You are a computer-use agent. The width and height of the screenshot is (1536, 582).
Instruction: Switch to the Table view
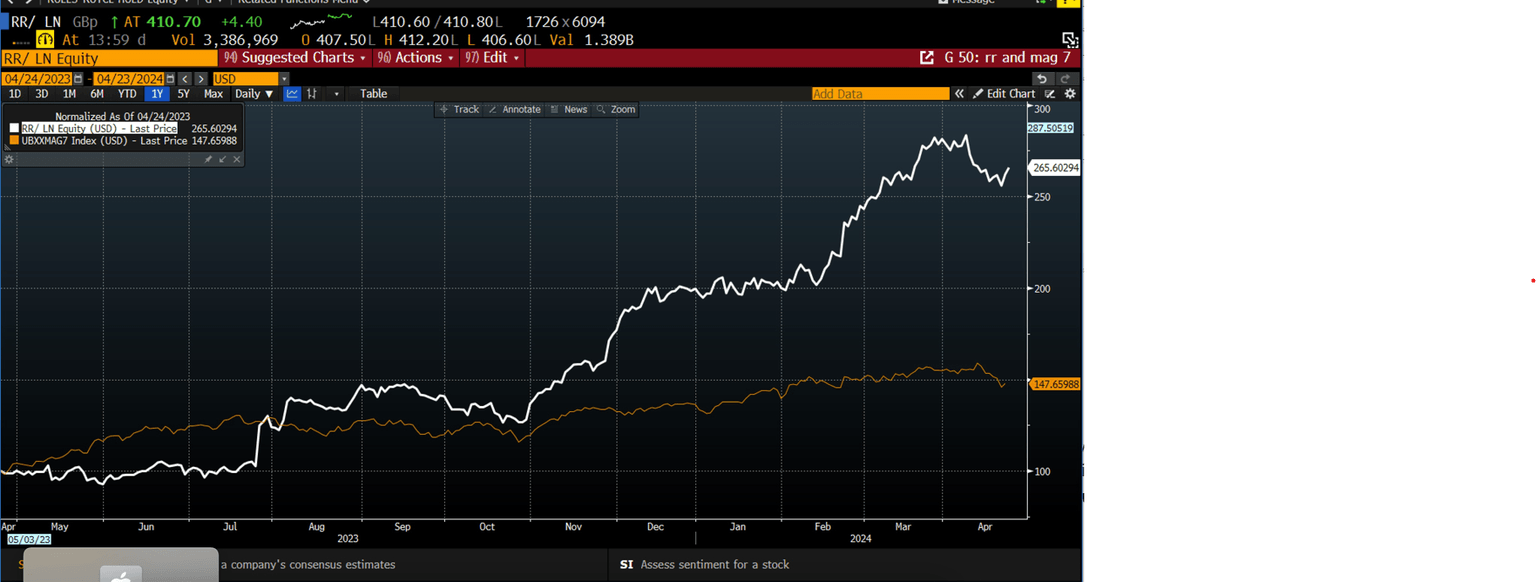[373, 94]
